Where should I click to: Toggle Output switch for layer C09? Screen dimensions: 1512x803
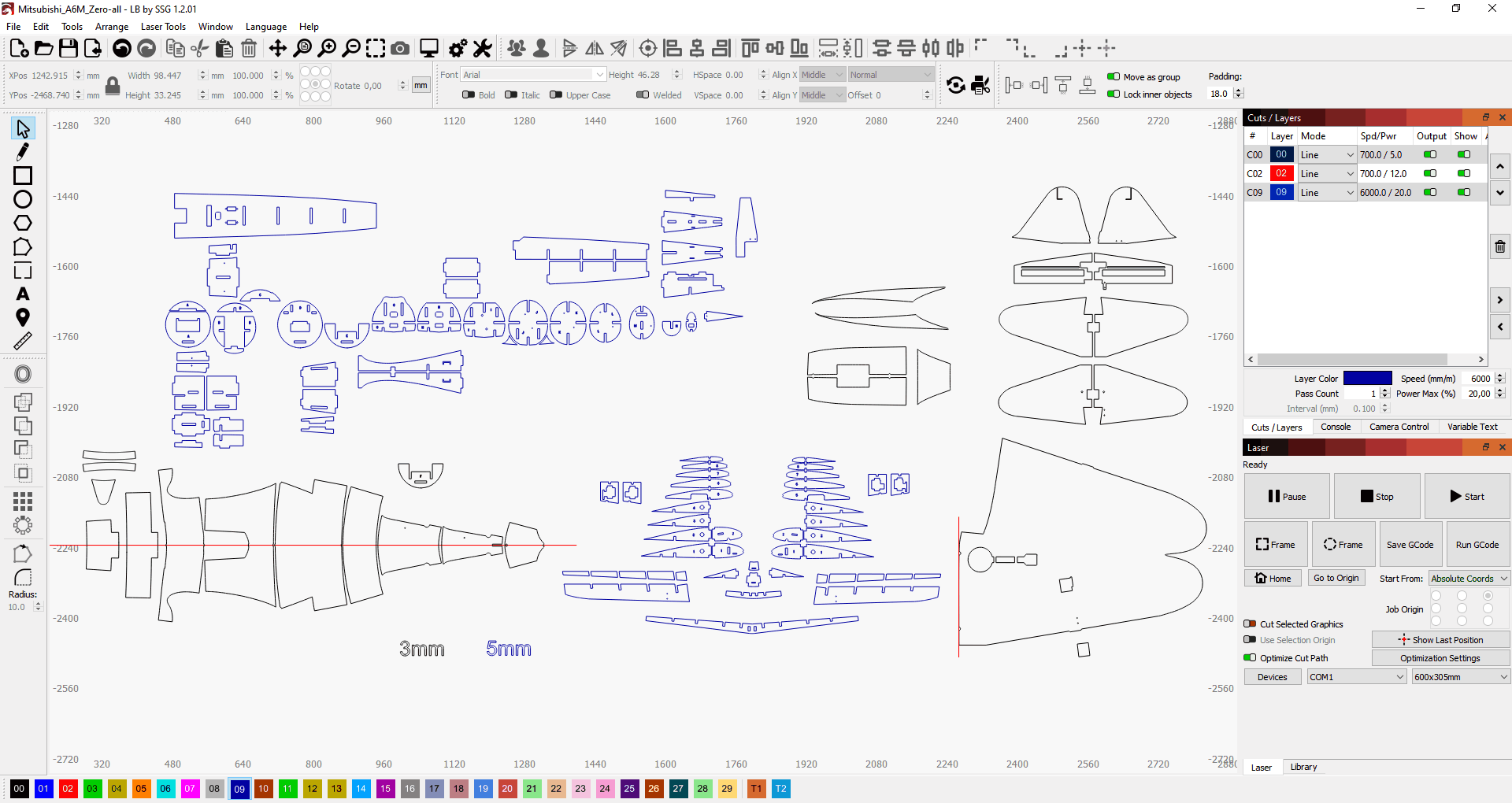pos(1430,193)
